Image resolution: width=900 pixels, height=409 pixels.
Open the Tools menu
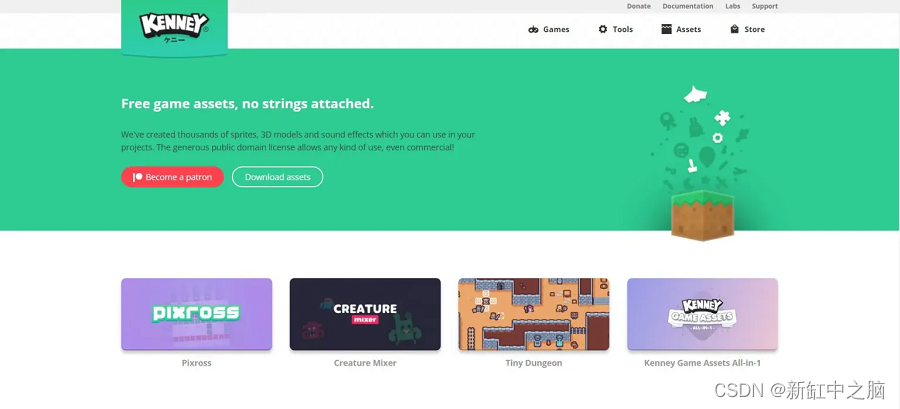coord(615,29)
